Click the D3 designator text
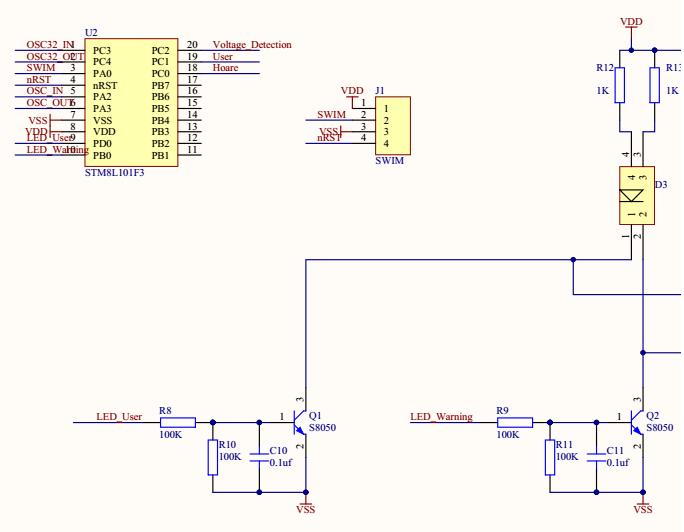684x532 pixels. tap(661, 185)
